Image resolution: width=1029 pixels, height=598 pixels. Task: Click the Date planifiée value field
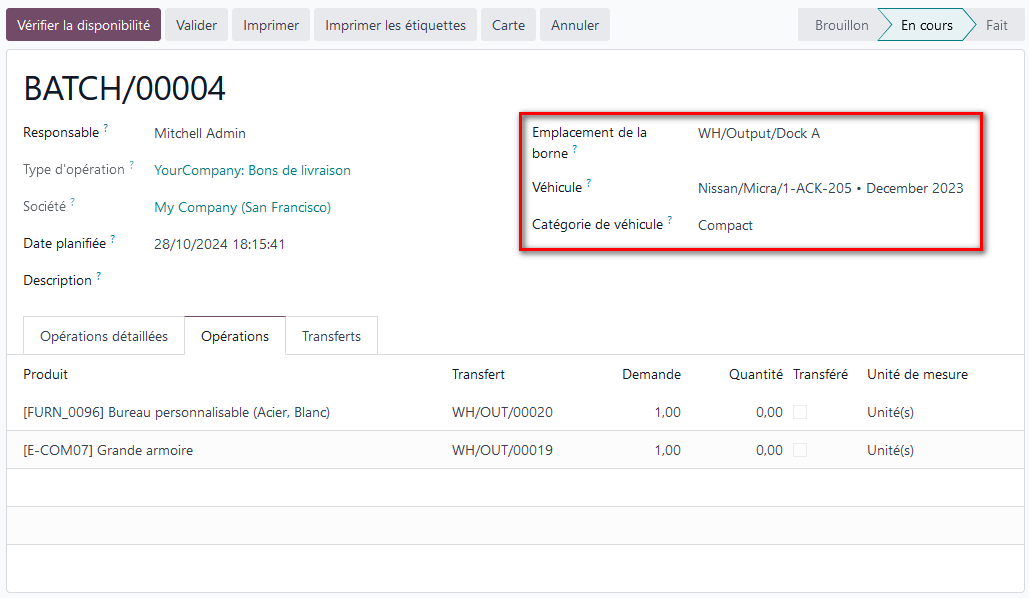click(x=220, y=244)
